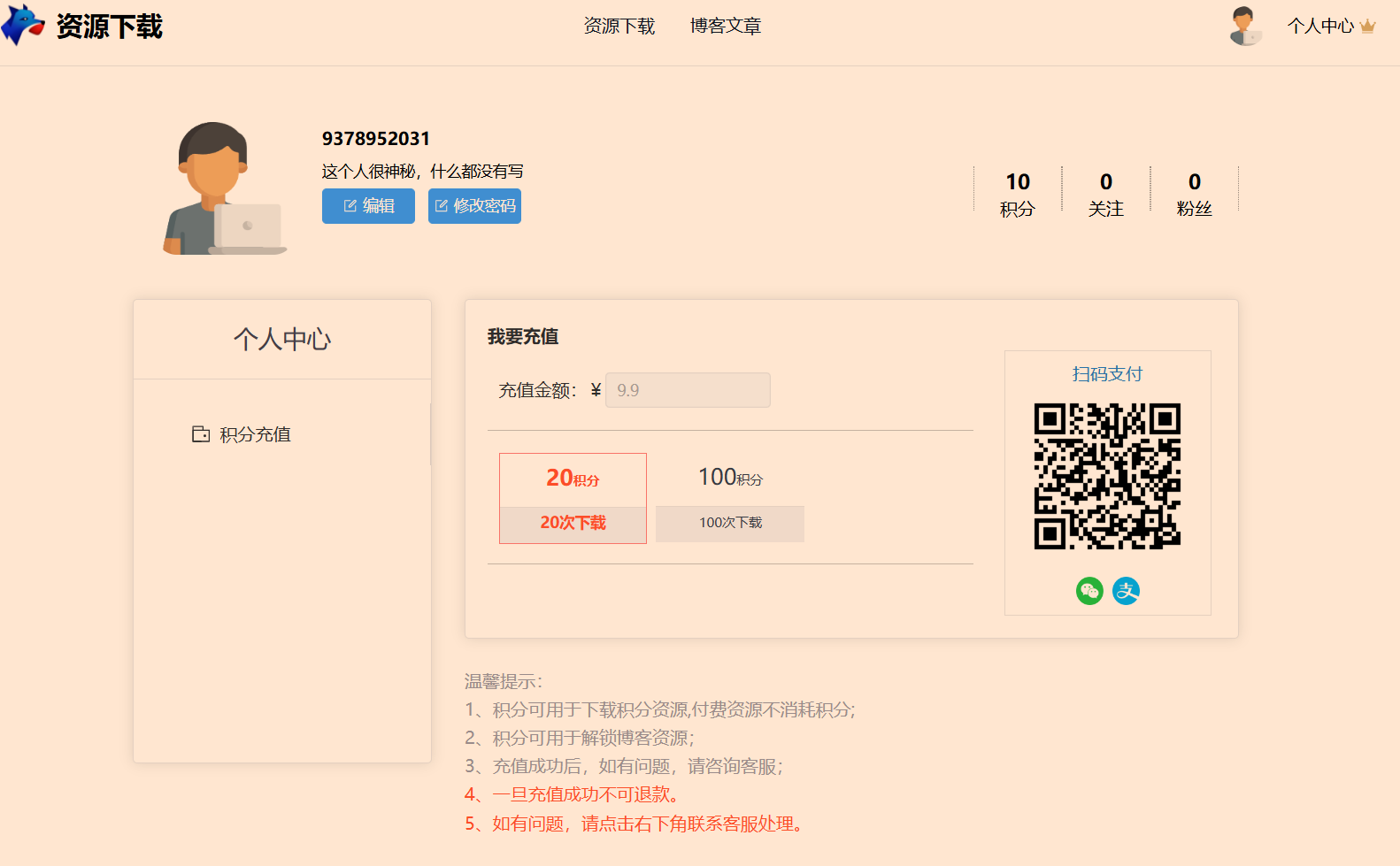Click the 0 粉丝 stat
Image resolution: width=1400 pixels, height=866 pixels.
click(x=1195, y=194)
